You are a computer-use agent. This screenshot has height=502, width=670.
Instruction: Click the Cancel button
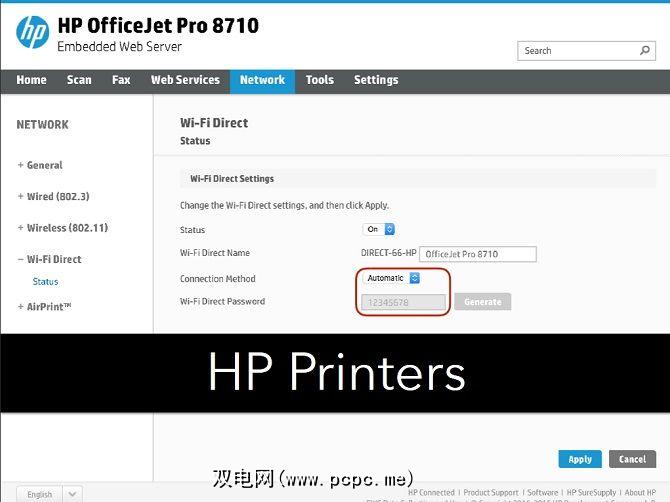pos(632,459)
